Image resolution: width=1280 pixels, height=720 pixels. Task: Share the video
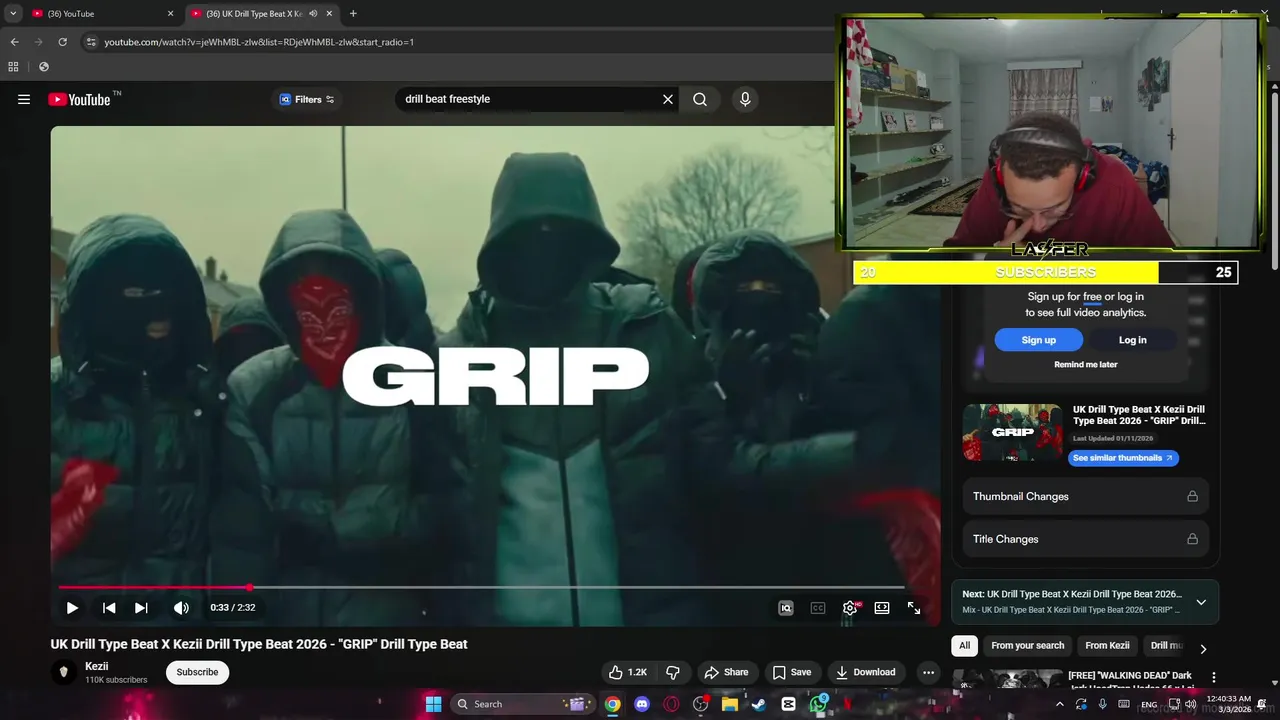coord(726,672)
